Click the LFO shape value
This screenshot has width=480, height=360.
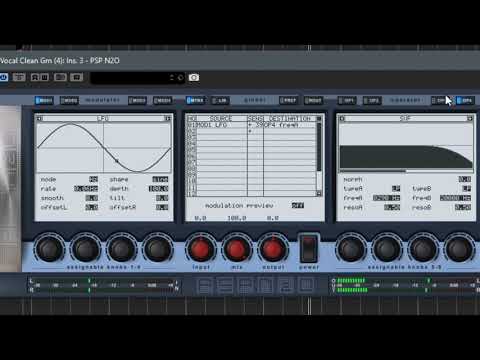click(x=160, y=179)
